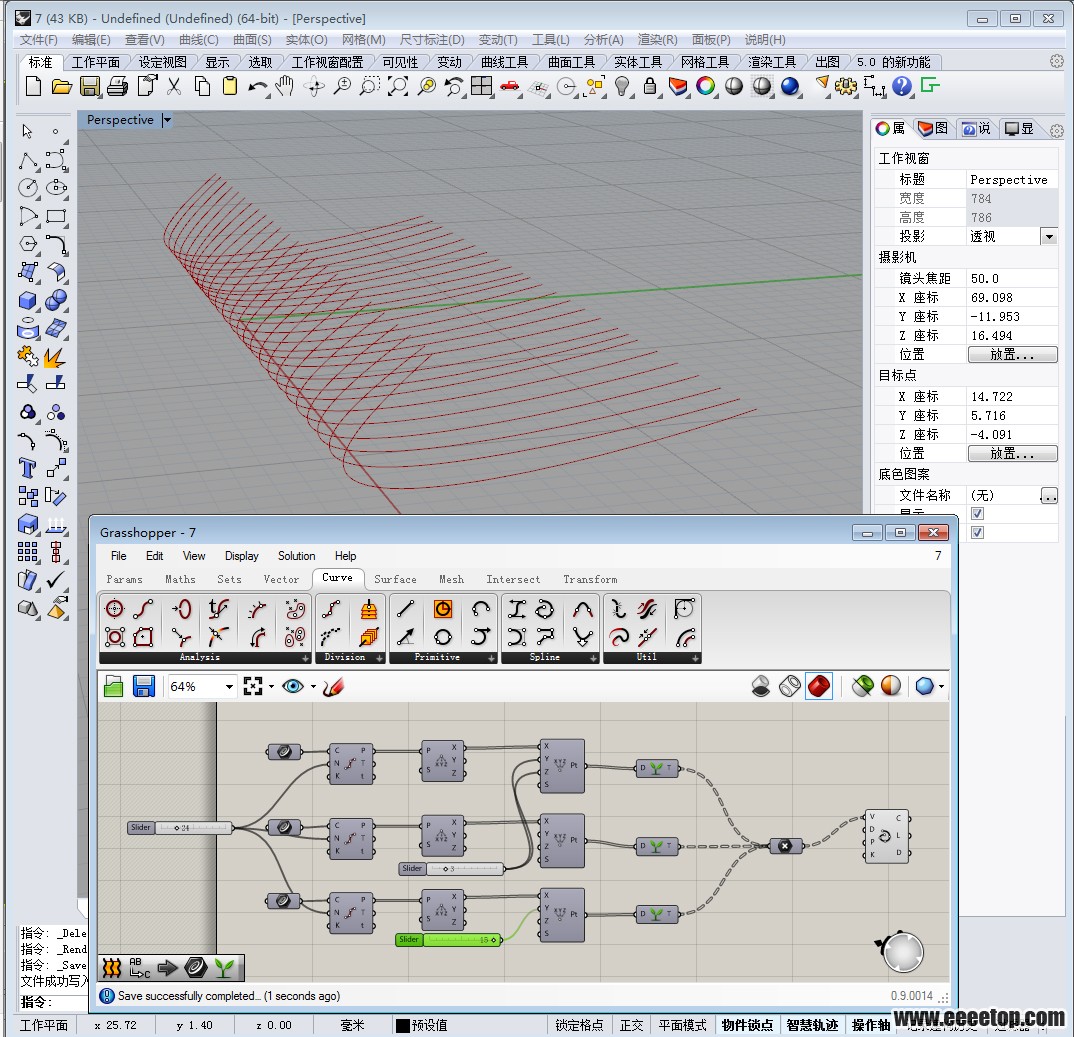Click the Undo arrow icon
Image resolution: width=1074 pixels, height=1037 pixels.
click(258, 87)
